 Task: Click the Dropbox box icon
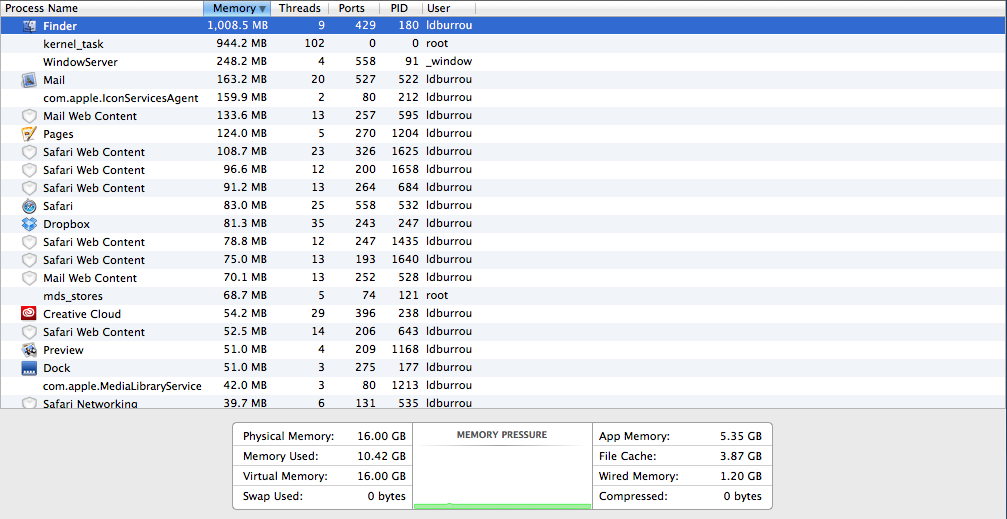30,224
